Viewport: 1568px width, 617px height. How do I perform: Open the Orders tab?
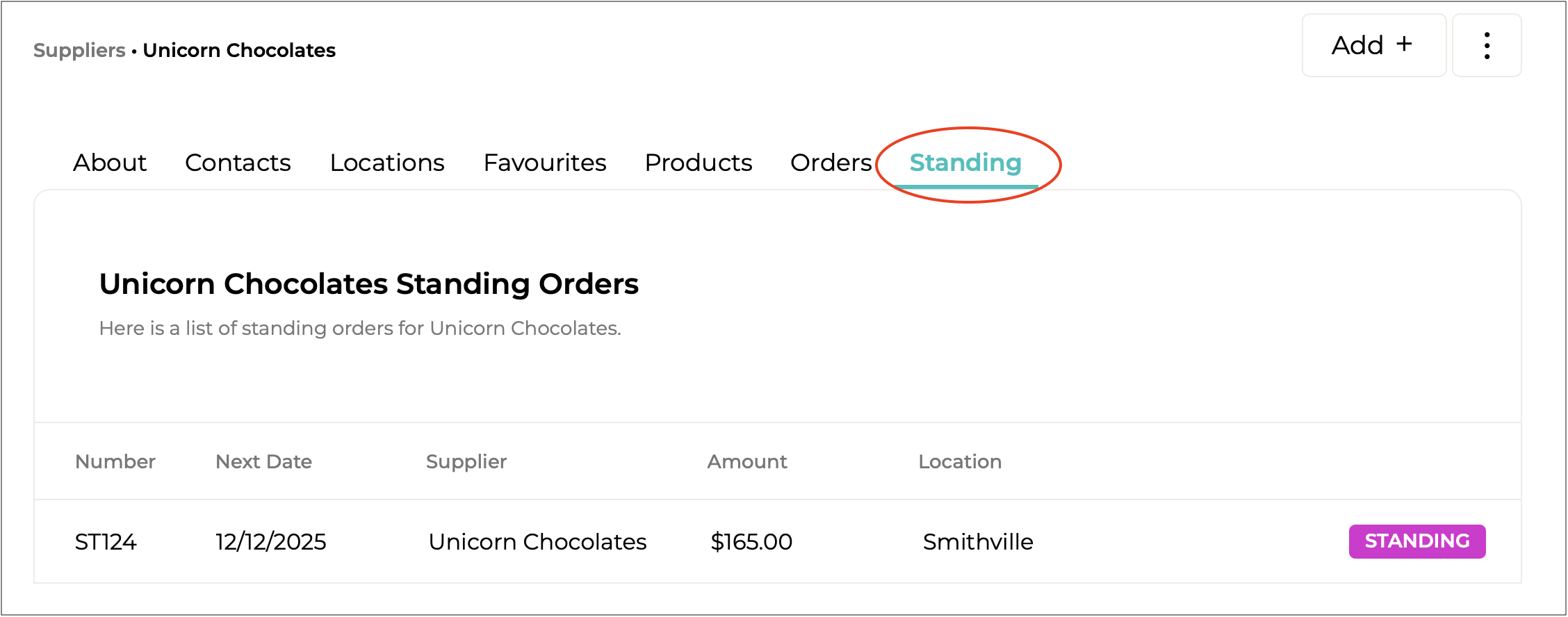[831, 163]
